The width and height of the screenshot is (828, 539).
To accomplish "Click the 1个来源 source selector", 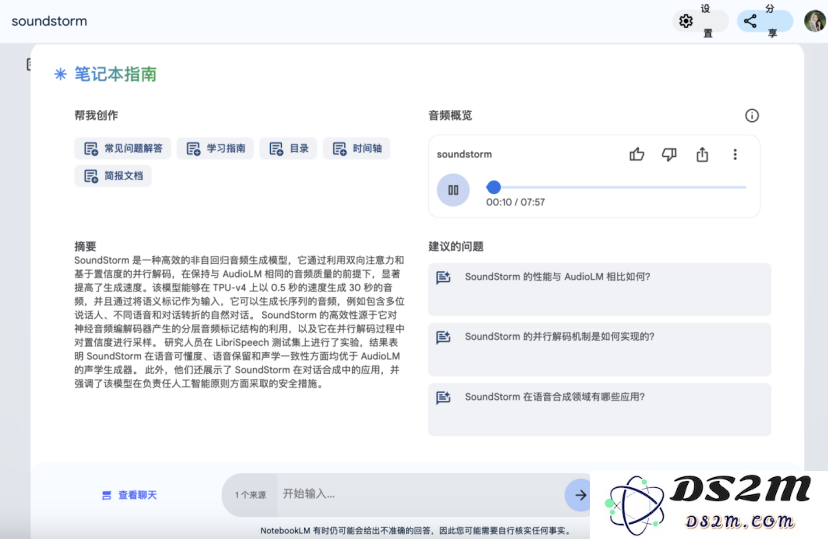I will (250, 495).
